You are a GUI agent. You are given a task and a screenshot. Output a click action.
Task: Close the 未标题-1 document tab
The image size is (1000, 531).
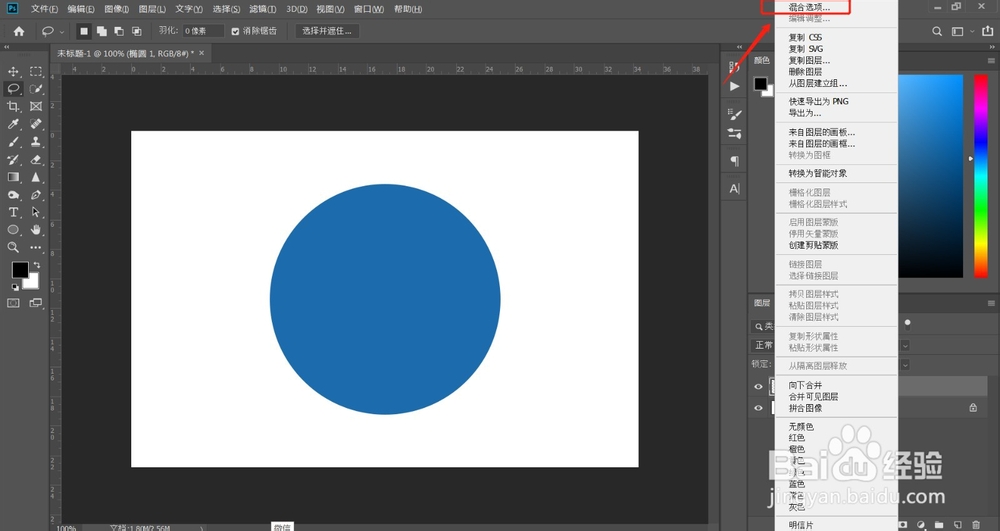[x=202, y=53]
